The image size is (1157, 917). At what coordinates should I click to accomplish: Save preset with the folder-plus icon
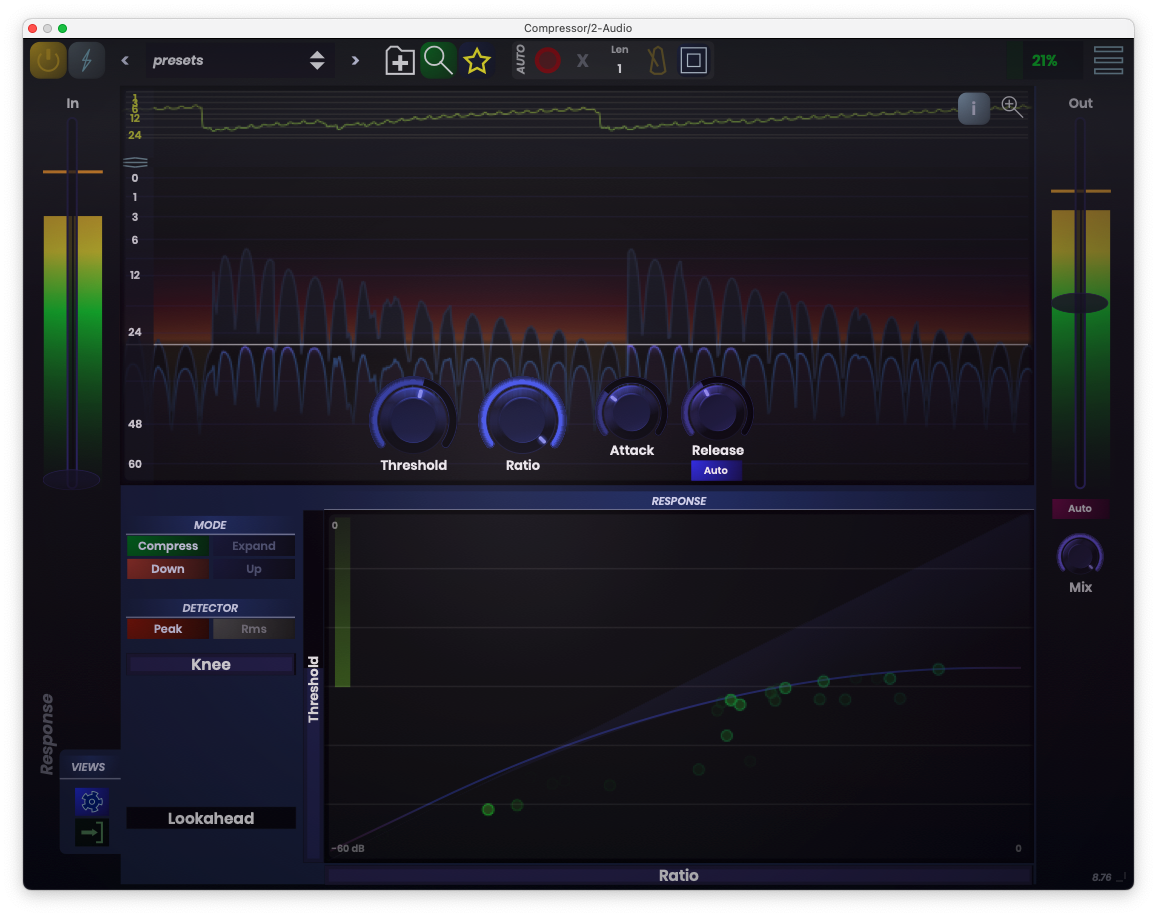point(400,61)
